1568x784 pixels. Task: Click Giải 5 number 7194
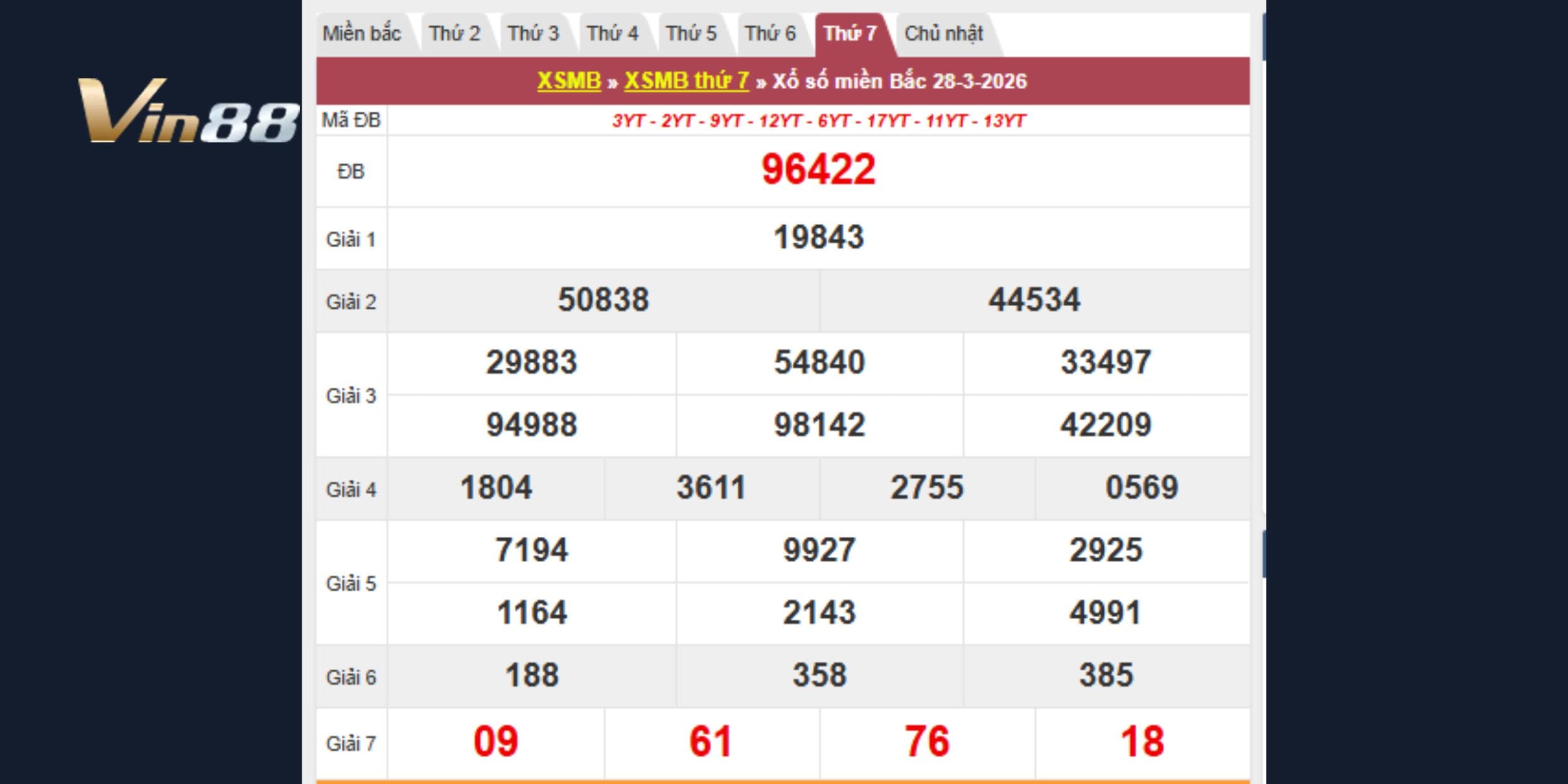coord(532,550)
